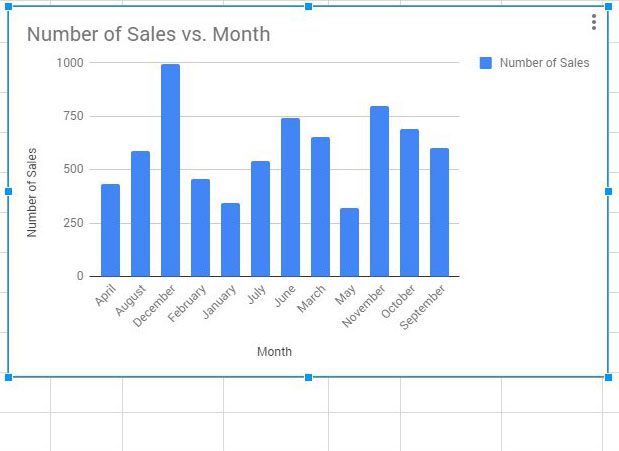
Task: Click the top-middle chart resize handle
Action: pos(308,7)
